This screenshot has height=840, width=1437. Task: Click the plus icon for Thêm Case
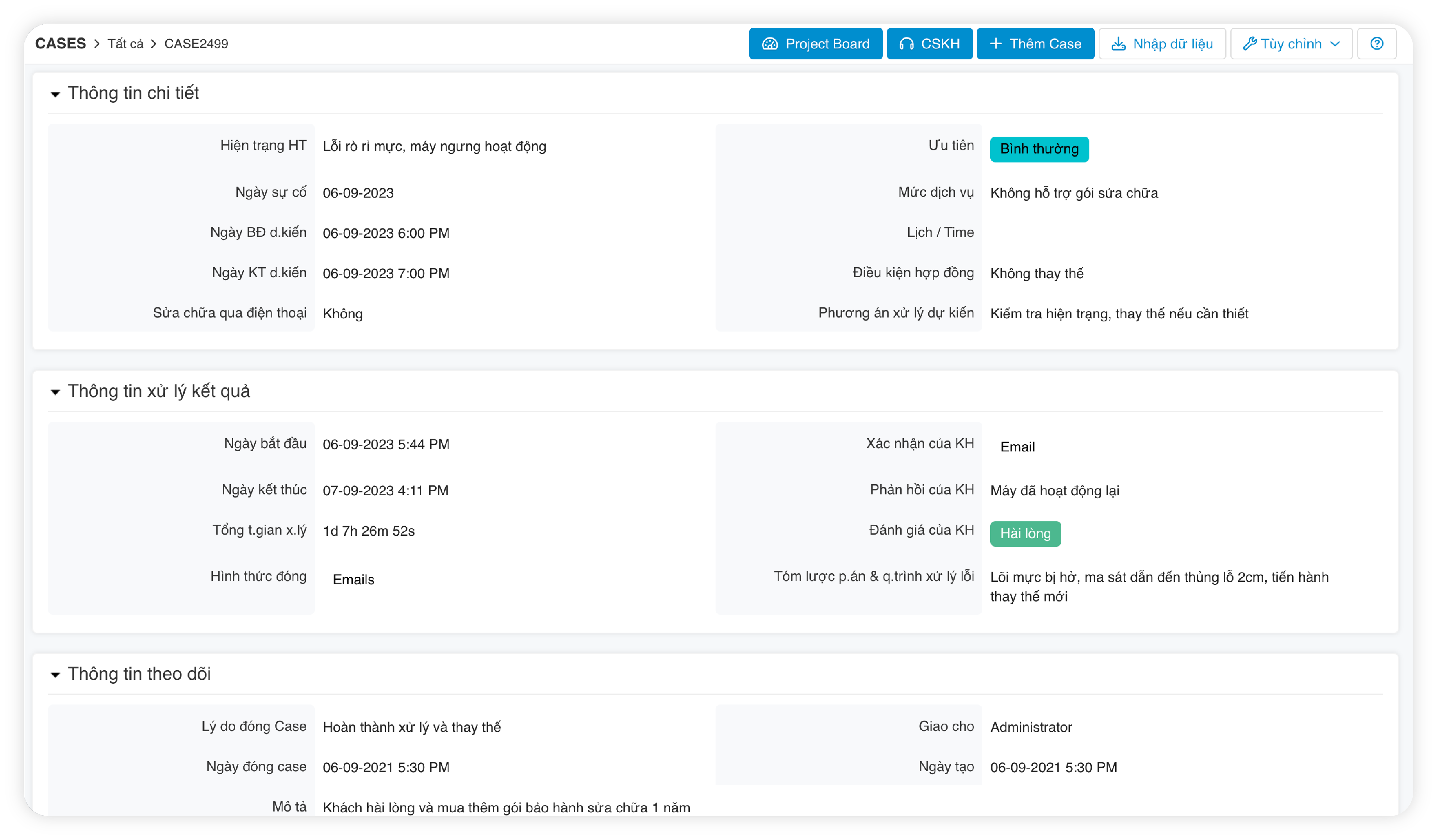tap(995, 44)
